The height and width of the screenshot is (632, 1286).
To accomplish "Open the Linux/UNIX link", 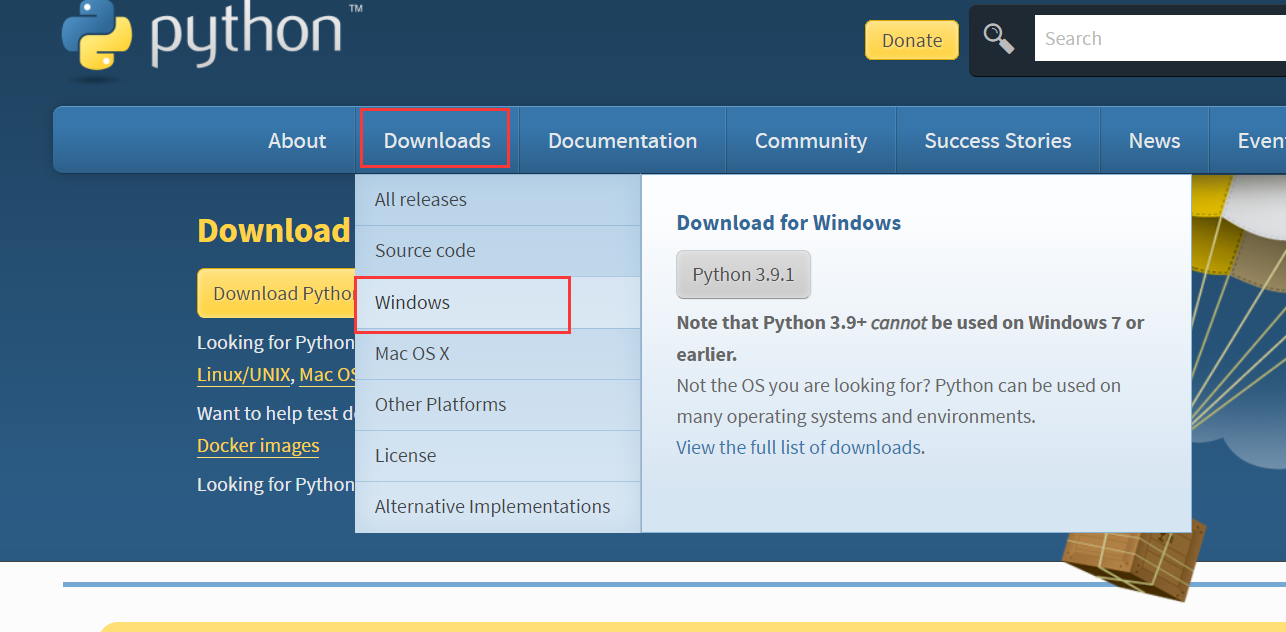I will pos(243,375).
